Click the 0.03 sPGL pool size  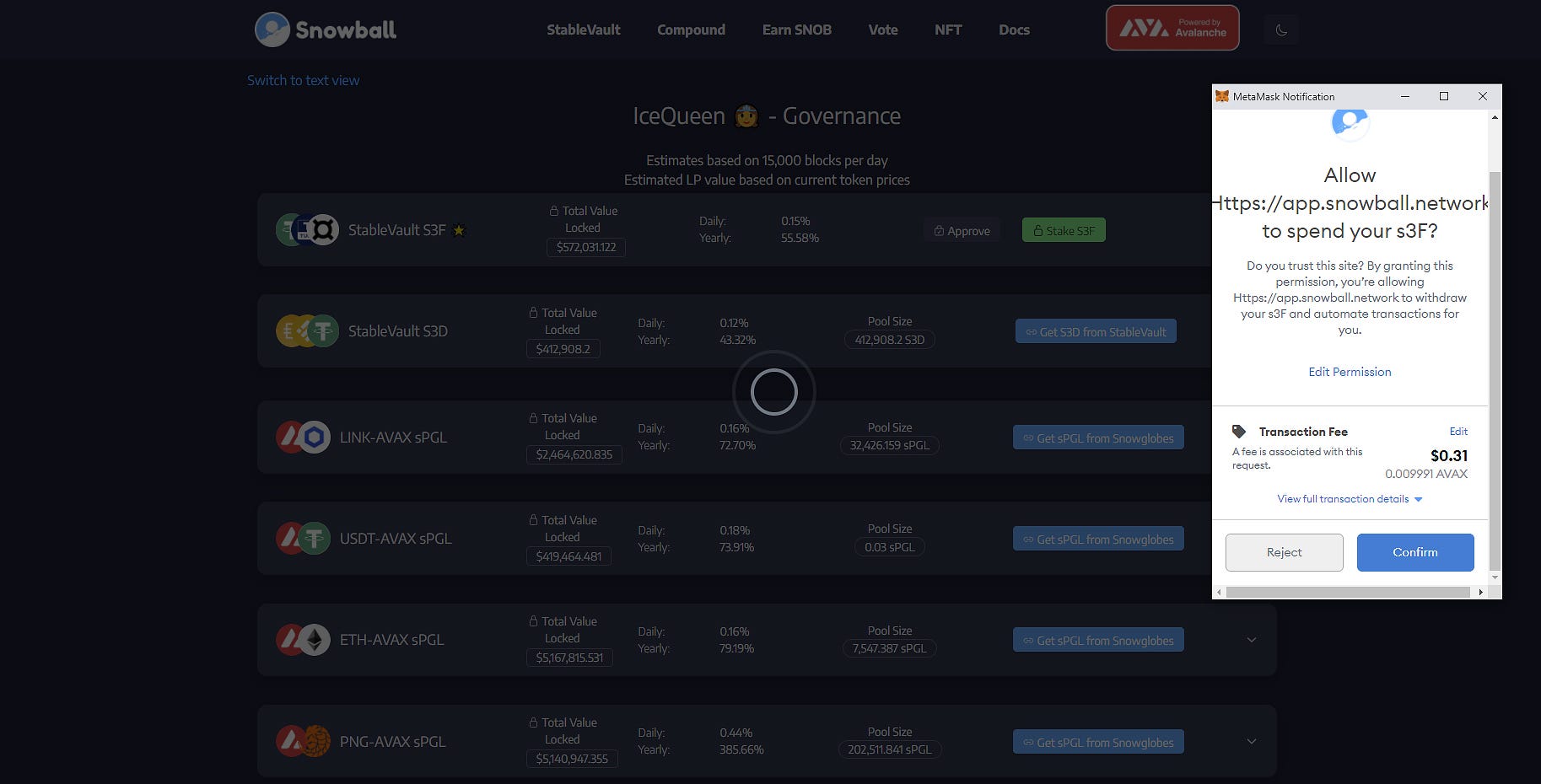(x=890, y=547)
